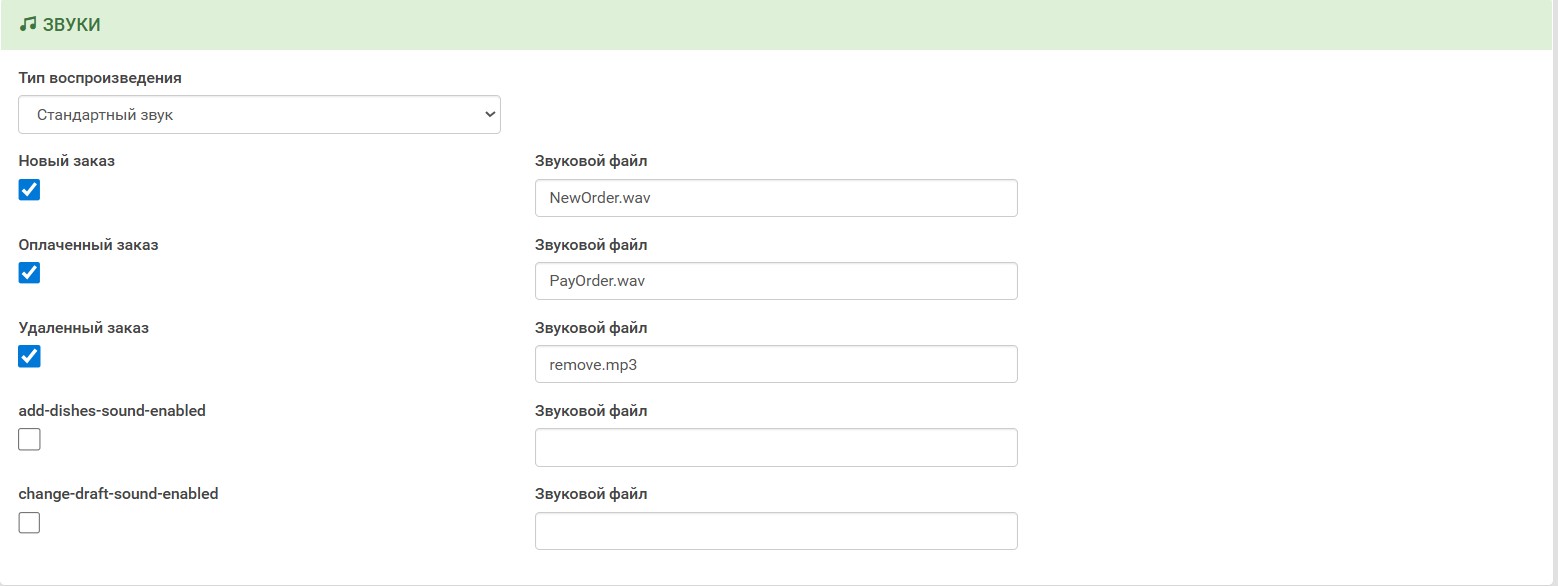
Task: Toggle the Удаленный заказ checkbox off
Action: 30,356
